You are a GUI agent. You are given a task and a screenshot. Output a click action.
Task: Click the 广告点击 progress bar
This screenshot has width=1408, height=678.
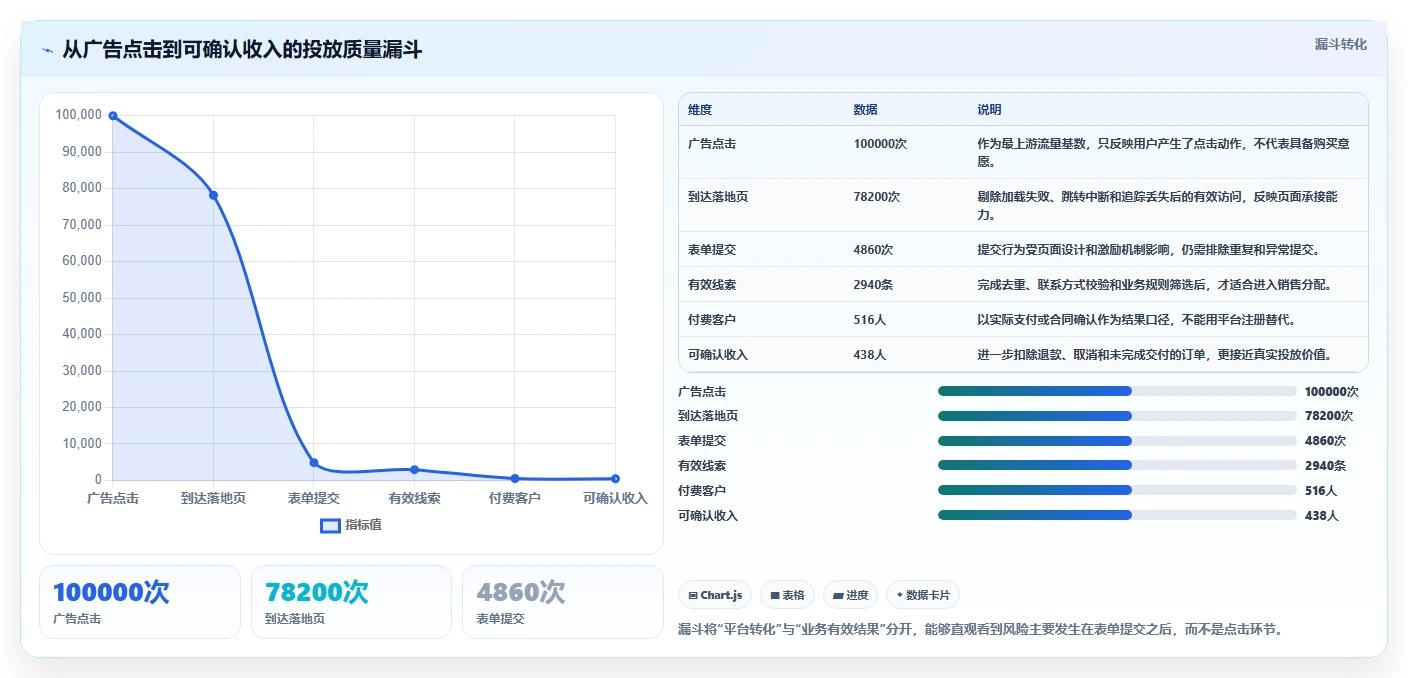1117,391
